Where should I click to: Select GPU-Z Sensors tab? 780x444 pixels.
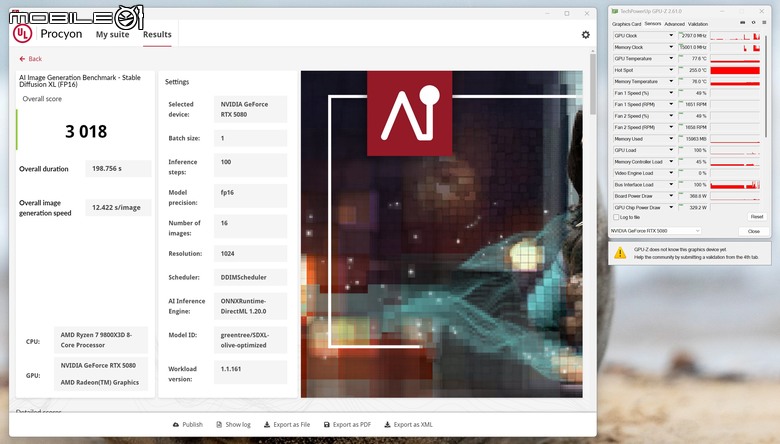tap(653, 24)
